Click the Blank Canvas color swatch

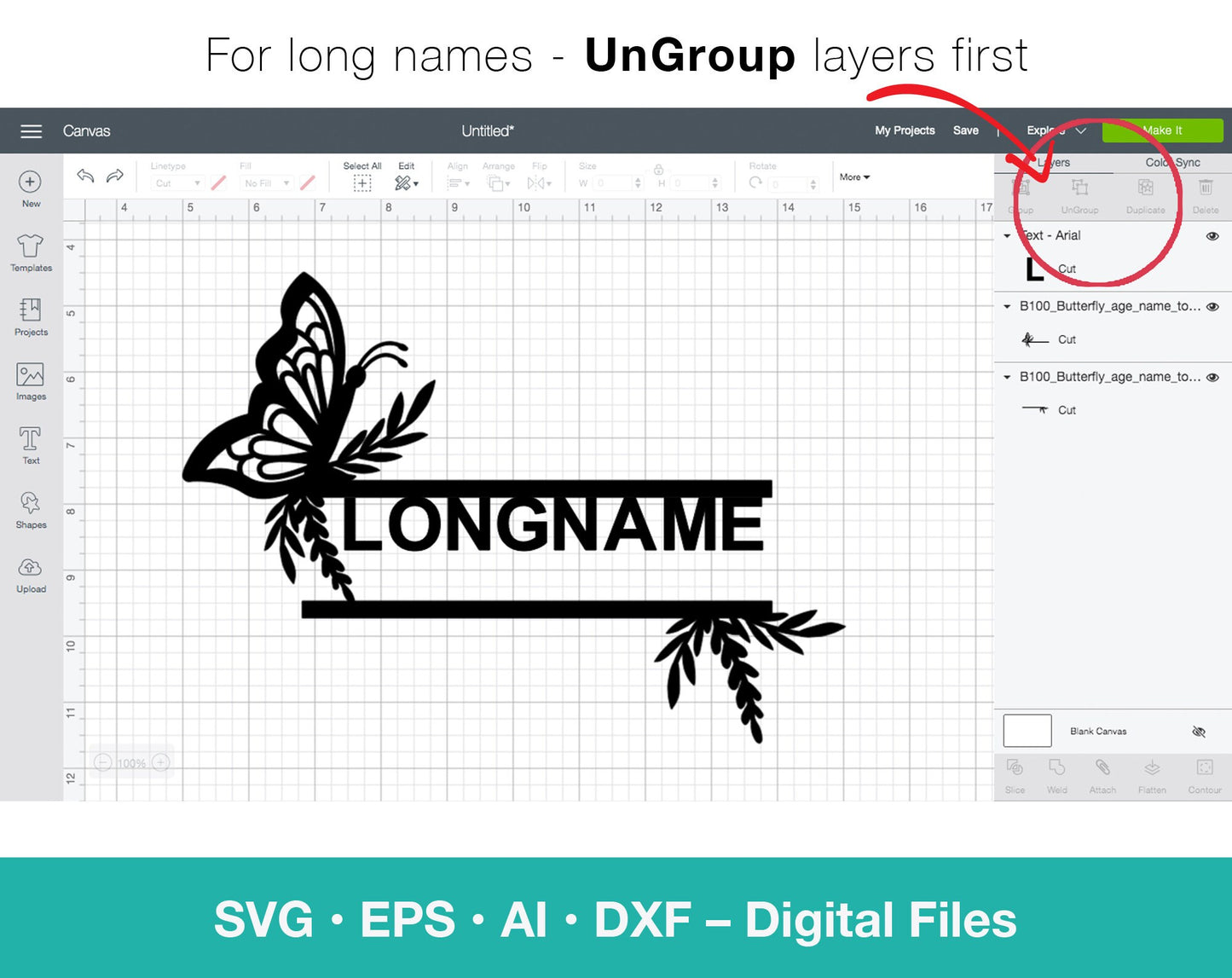1027,732
